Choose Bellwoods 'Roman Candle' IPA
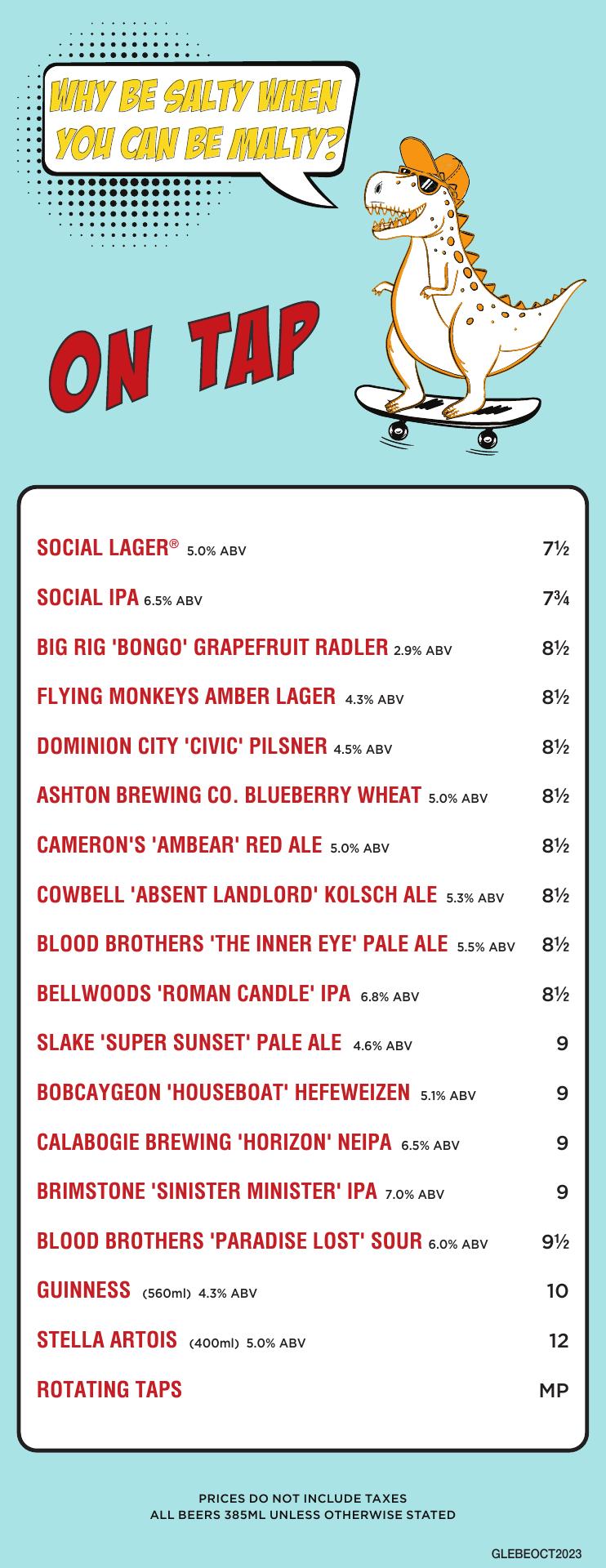The image size is (606, 1568). [x=302, y=994]
